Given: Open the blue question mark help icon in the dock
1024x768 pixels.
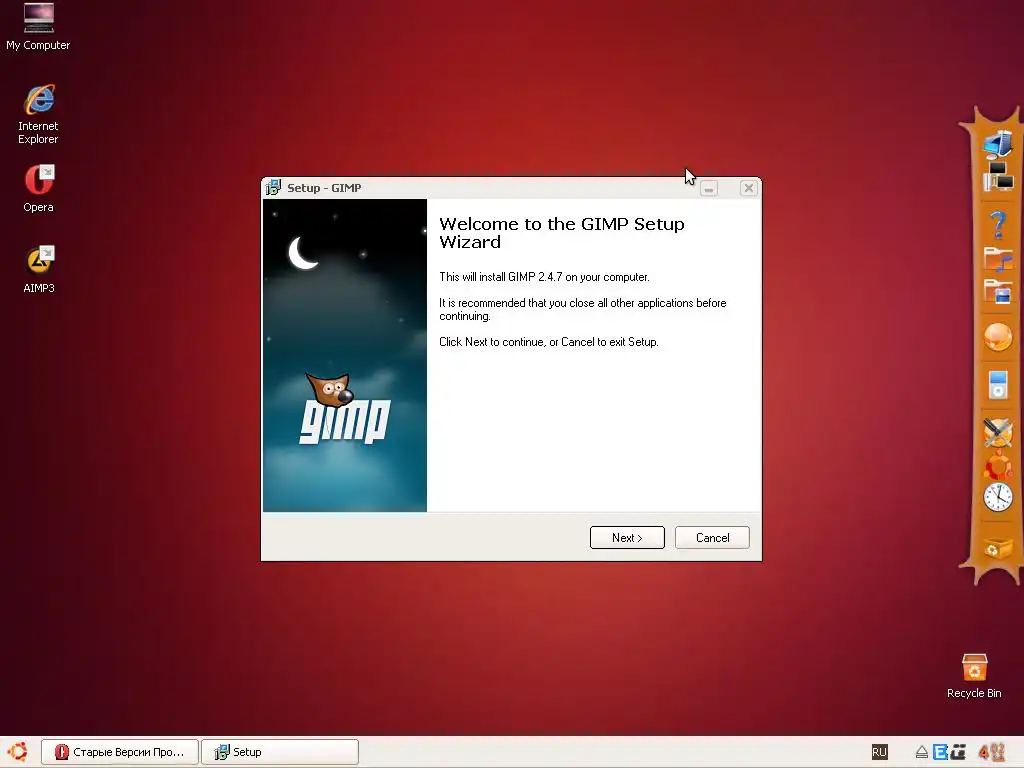Looking at the screenshot, I should (997, 225).
